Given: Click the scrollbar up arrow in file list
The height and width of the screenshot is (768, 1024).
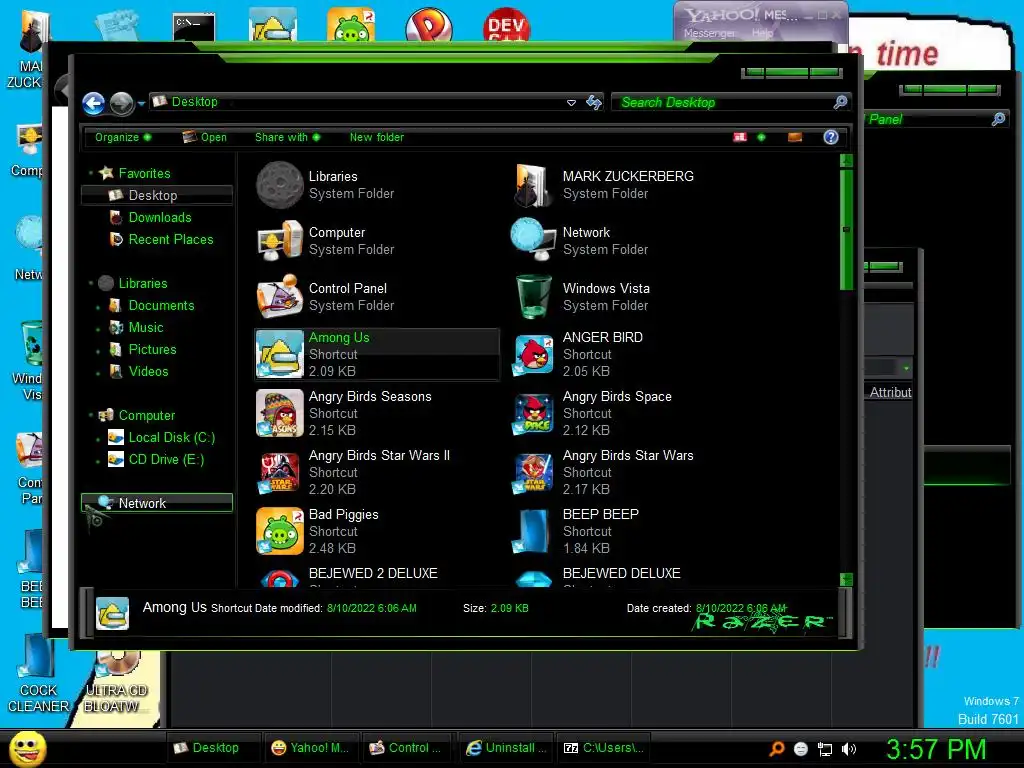Looking at the screenshot, I should click(x=846, y=161).
